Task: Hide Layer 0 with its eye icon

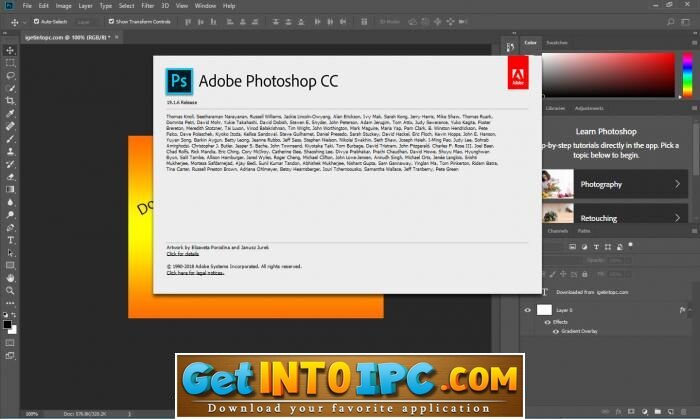Action: (x=528, y=310)
